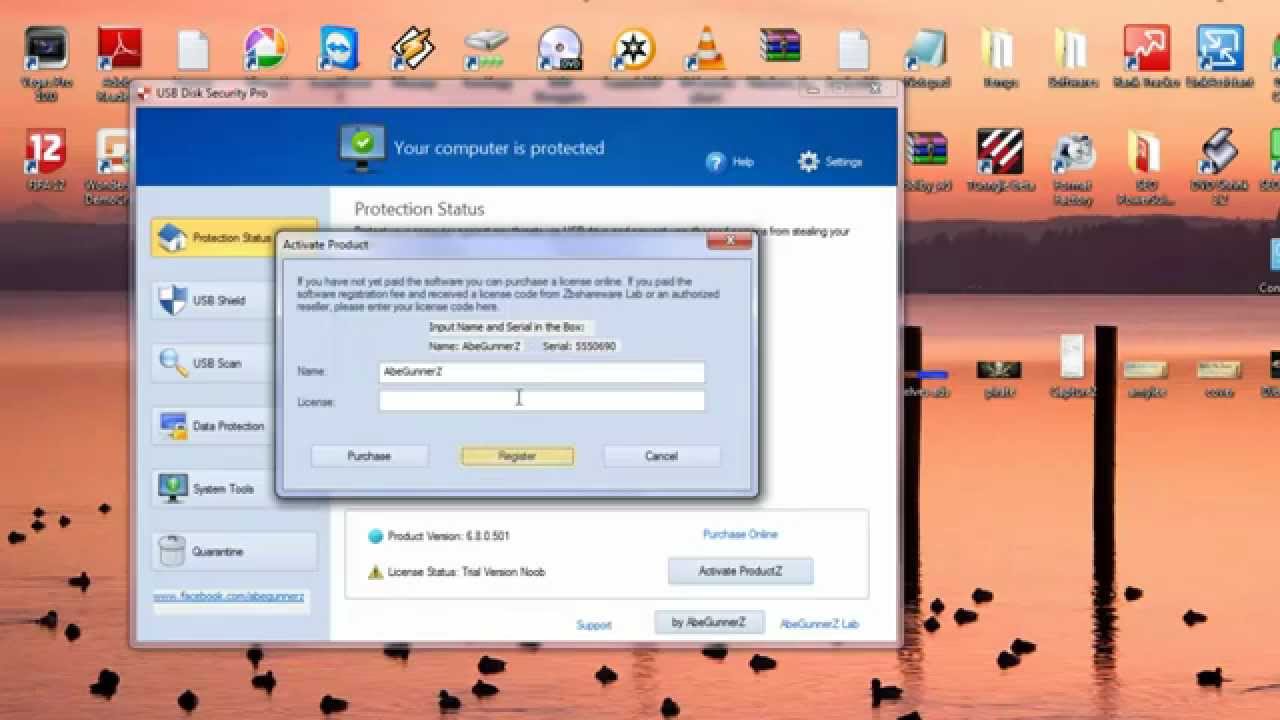Select the red chart arrow desktop icon
The width and height of the screenshot is (1280, 720).
pyautogui.click(x=1147, y=50)
